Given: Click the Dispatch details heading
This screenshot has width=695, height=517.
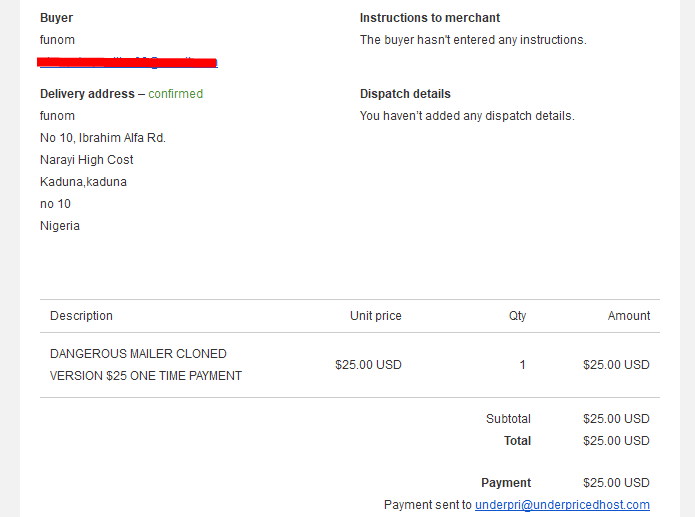Looking at the screenshot, I should point(405,94).
